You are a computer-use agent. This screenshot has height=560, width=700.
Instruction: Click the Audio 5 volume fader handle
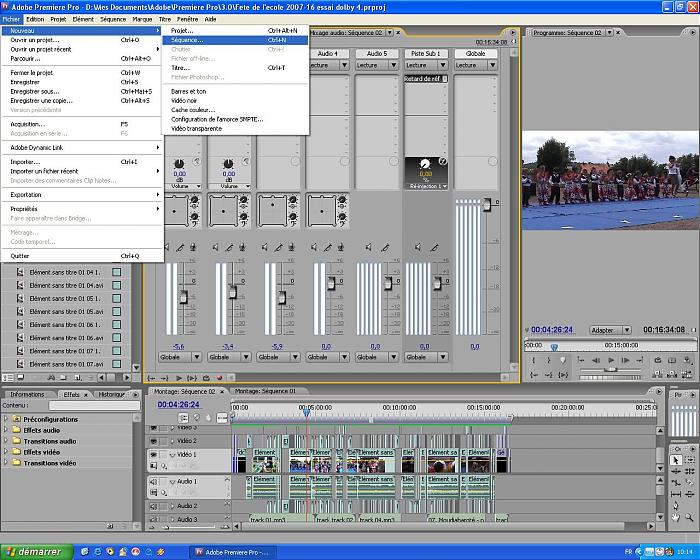click(388, 283)
